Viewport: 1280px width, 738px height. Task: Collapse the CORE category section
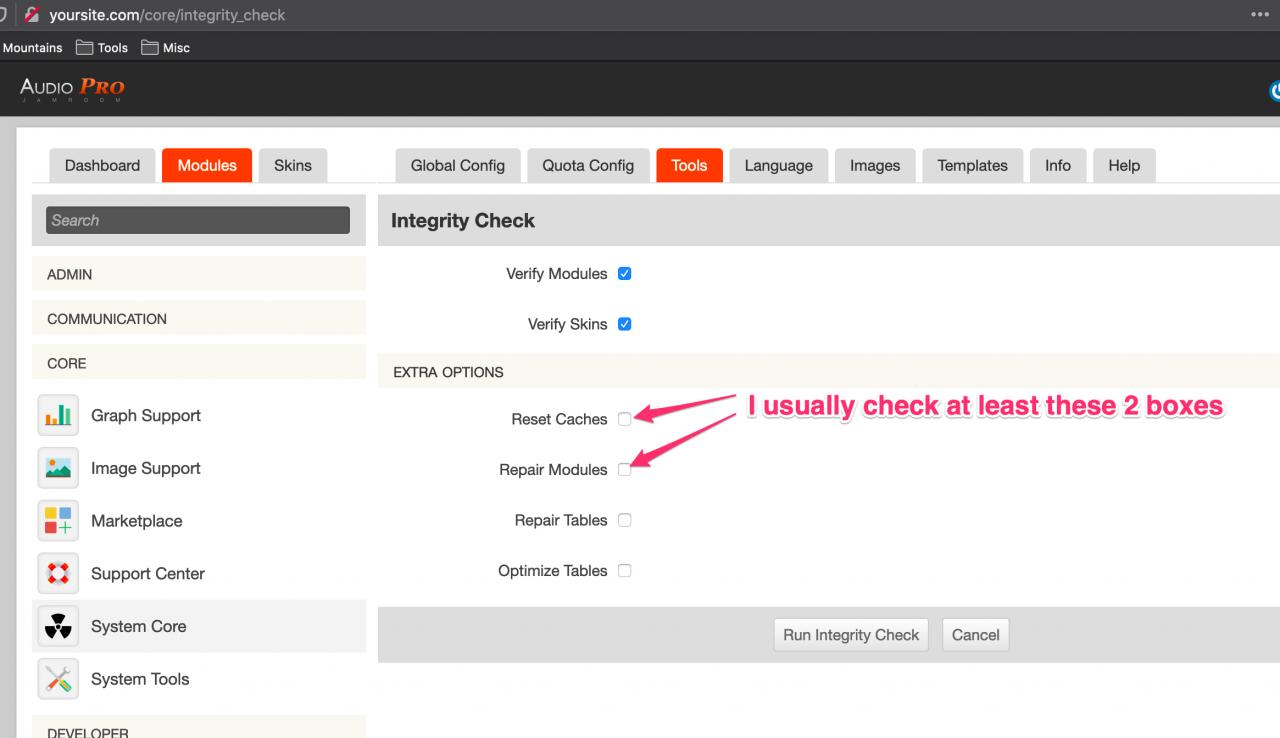[x=199, y=363]
